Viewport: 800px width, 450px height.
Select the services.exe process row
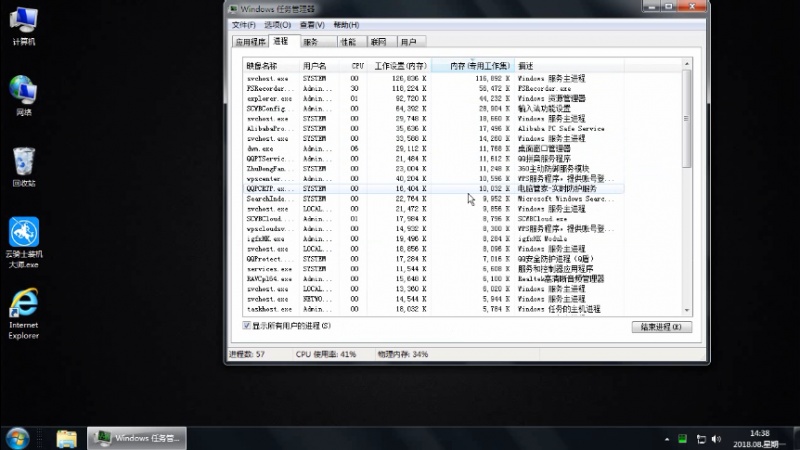(x=433, y=269)
